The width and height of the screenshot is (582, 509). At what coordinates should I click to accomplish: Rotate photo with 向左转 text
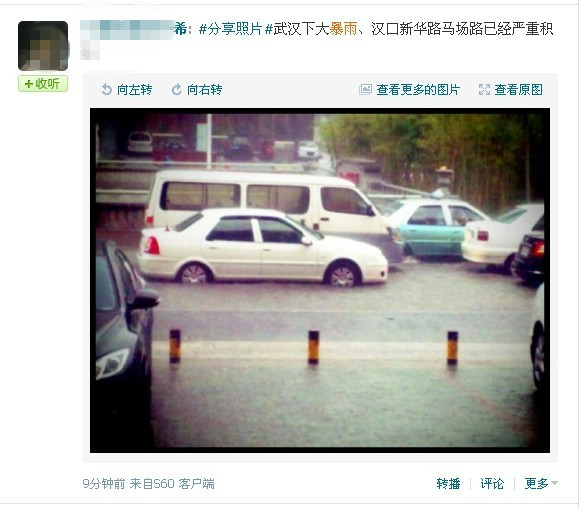pos(134,90)
